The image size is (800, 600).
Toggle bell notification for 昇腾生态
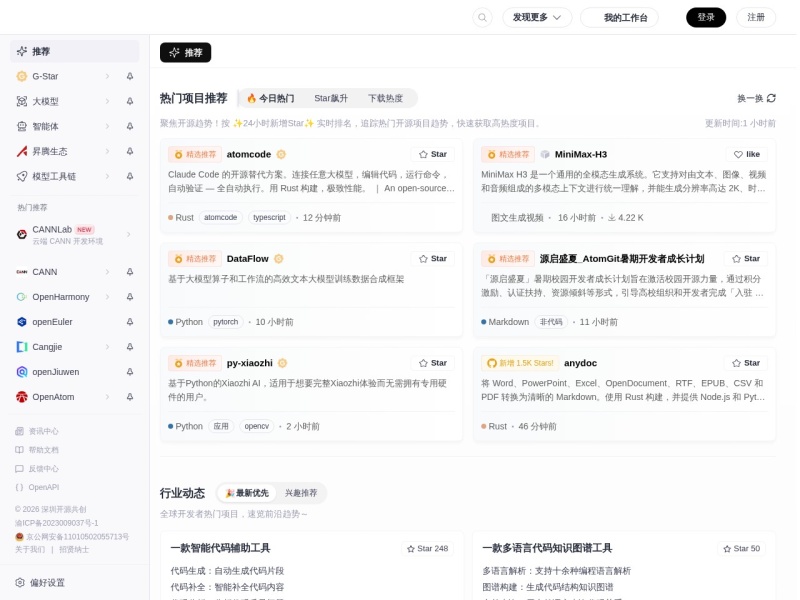tap(130, 151)
